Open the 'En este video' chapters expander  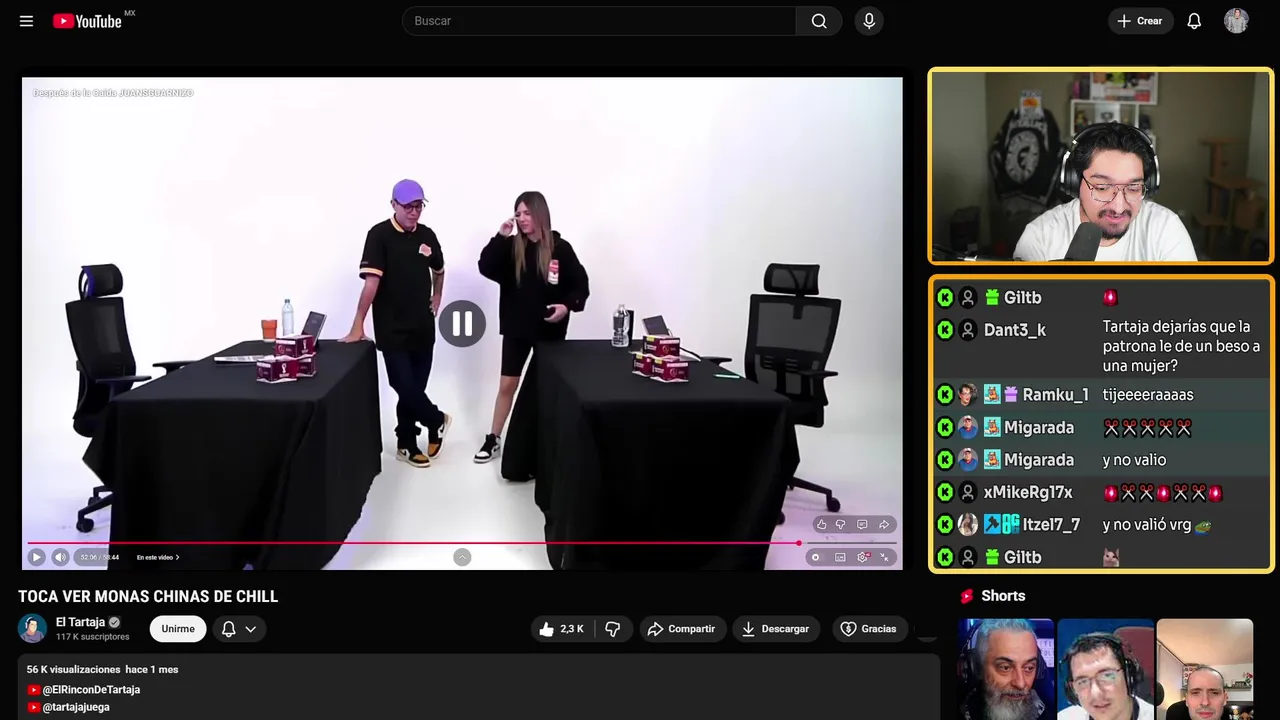158,557
